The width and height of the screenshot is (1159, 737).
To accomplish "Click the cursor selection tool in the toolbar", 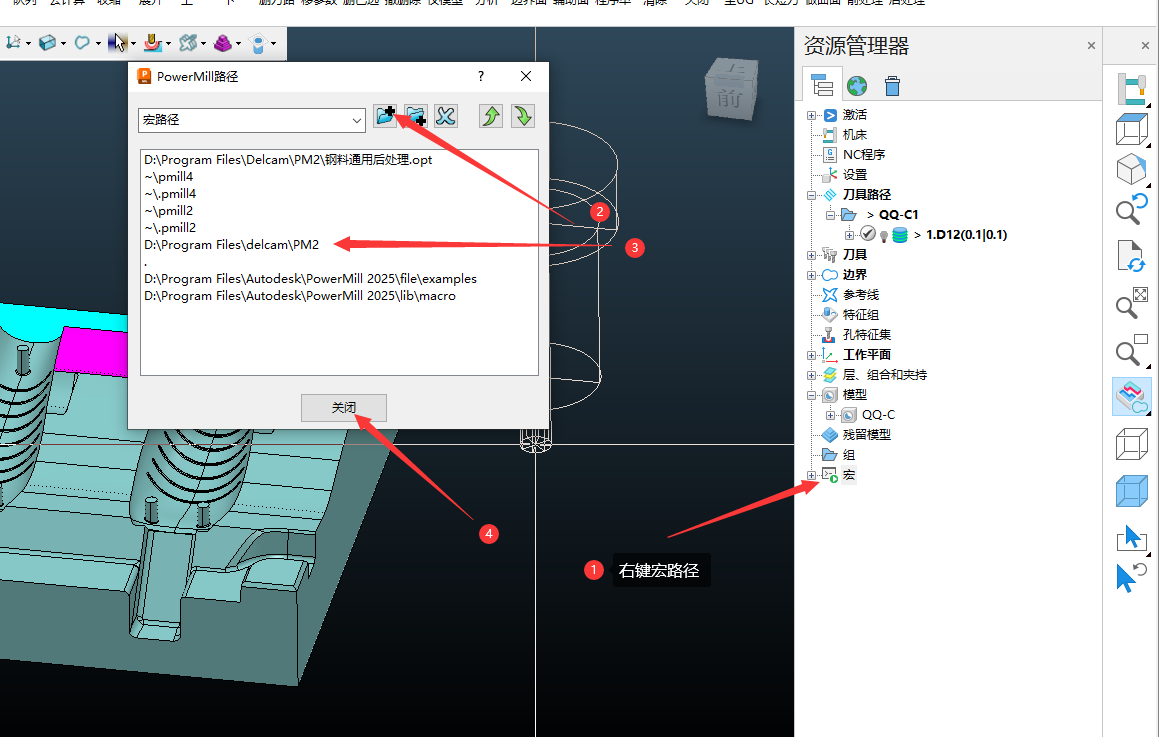I will 118,43.
